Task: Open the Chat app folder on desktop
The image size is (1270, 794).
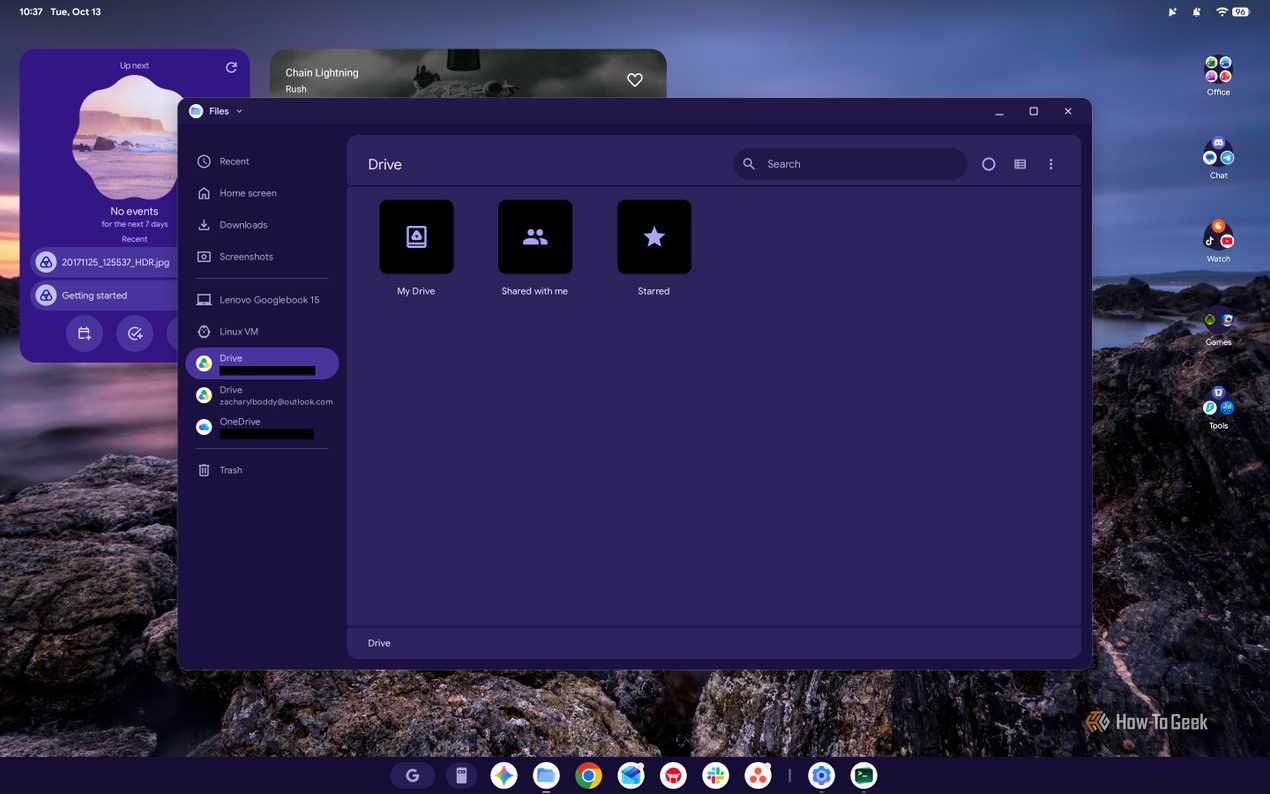Action: point(1218,159)
